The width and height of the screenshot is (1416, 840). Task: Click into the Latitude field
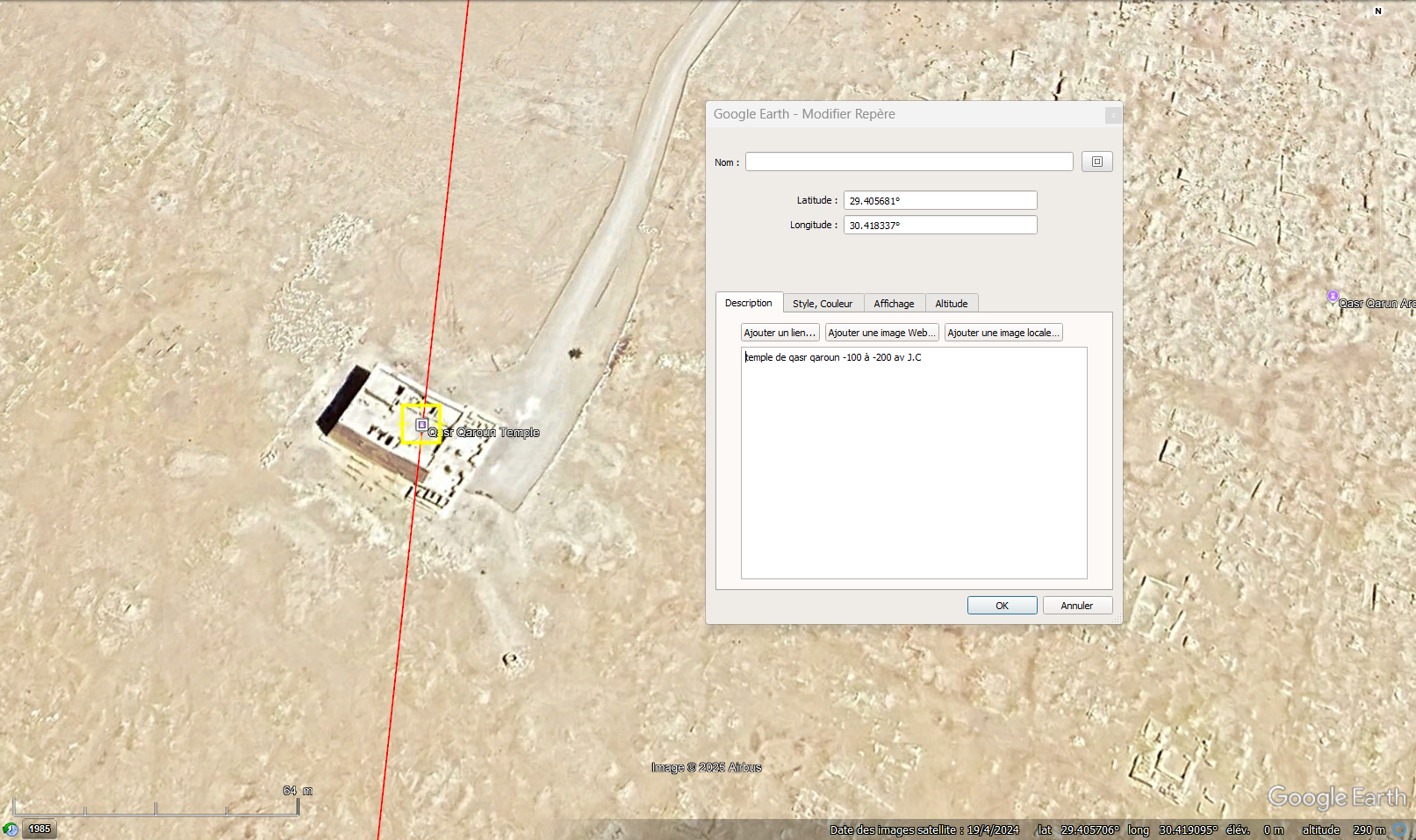click(x=939, y=201)
